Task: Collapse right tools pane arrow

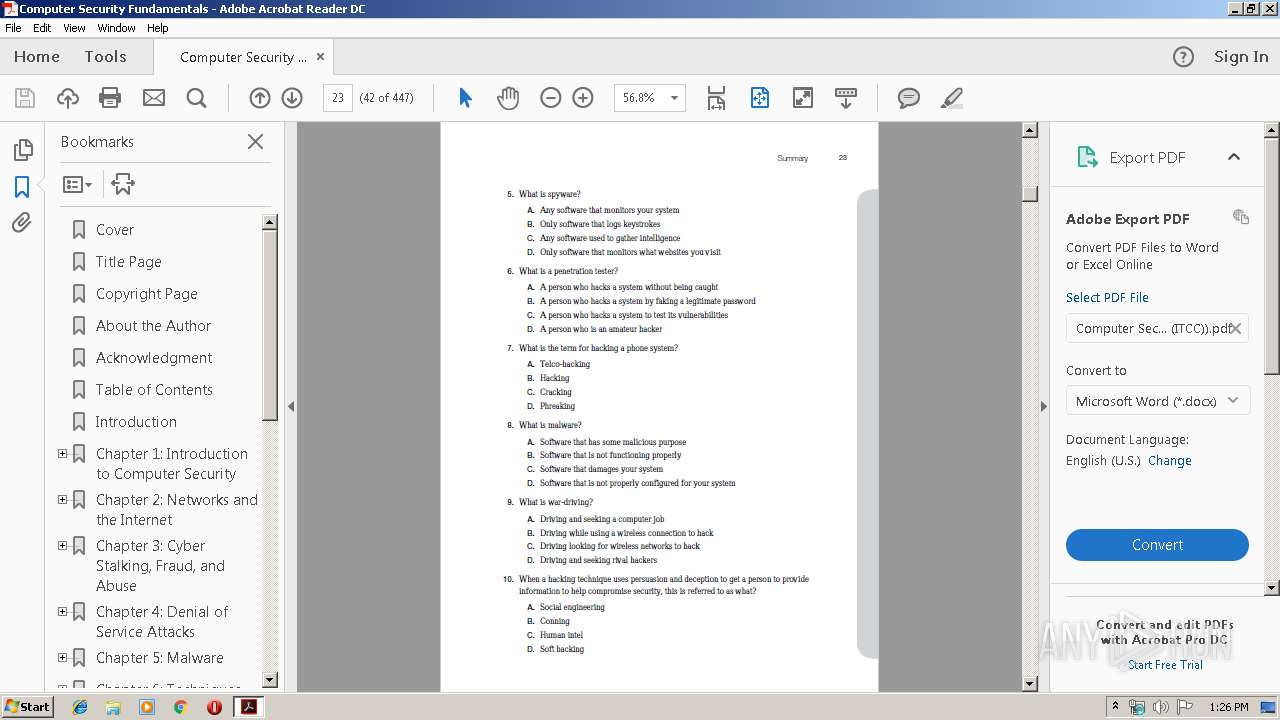Action: coord(1043,406)
